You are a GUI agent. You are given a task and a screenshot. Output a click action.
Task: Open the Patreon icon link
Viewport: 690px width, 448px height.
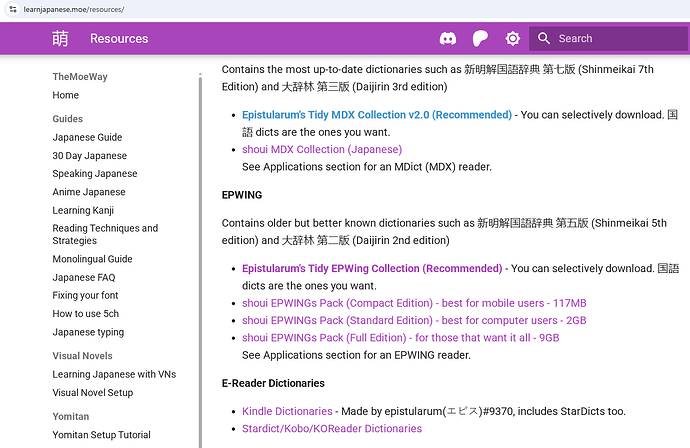point(480,39)
